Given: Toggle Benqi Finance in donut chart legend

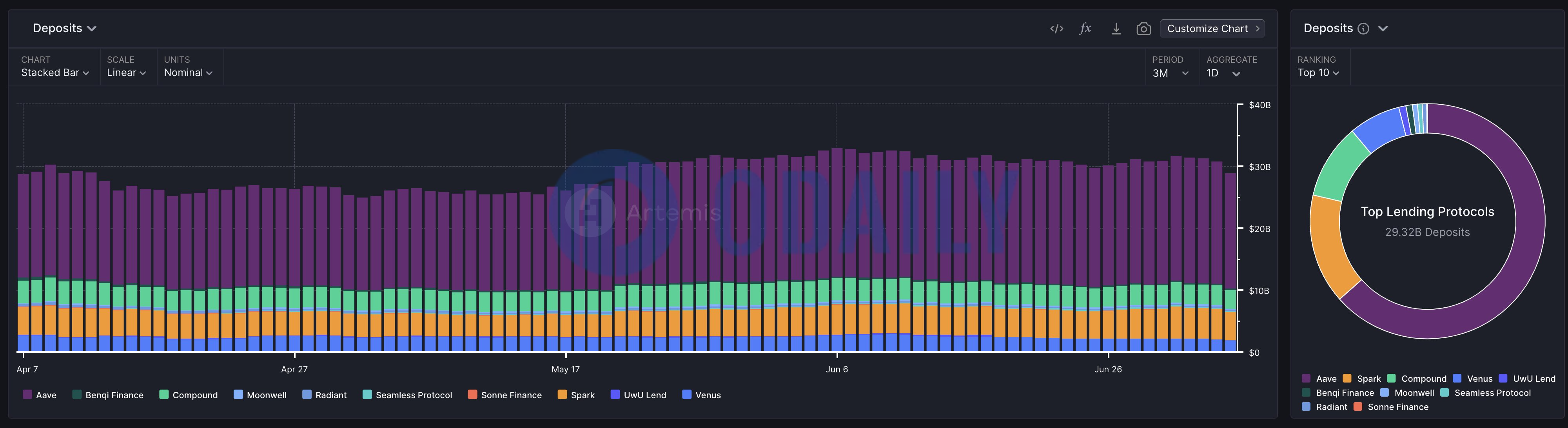Looking at the screenshot, I should (x=1338, y=393).
